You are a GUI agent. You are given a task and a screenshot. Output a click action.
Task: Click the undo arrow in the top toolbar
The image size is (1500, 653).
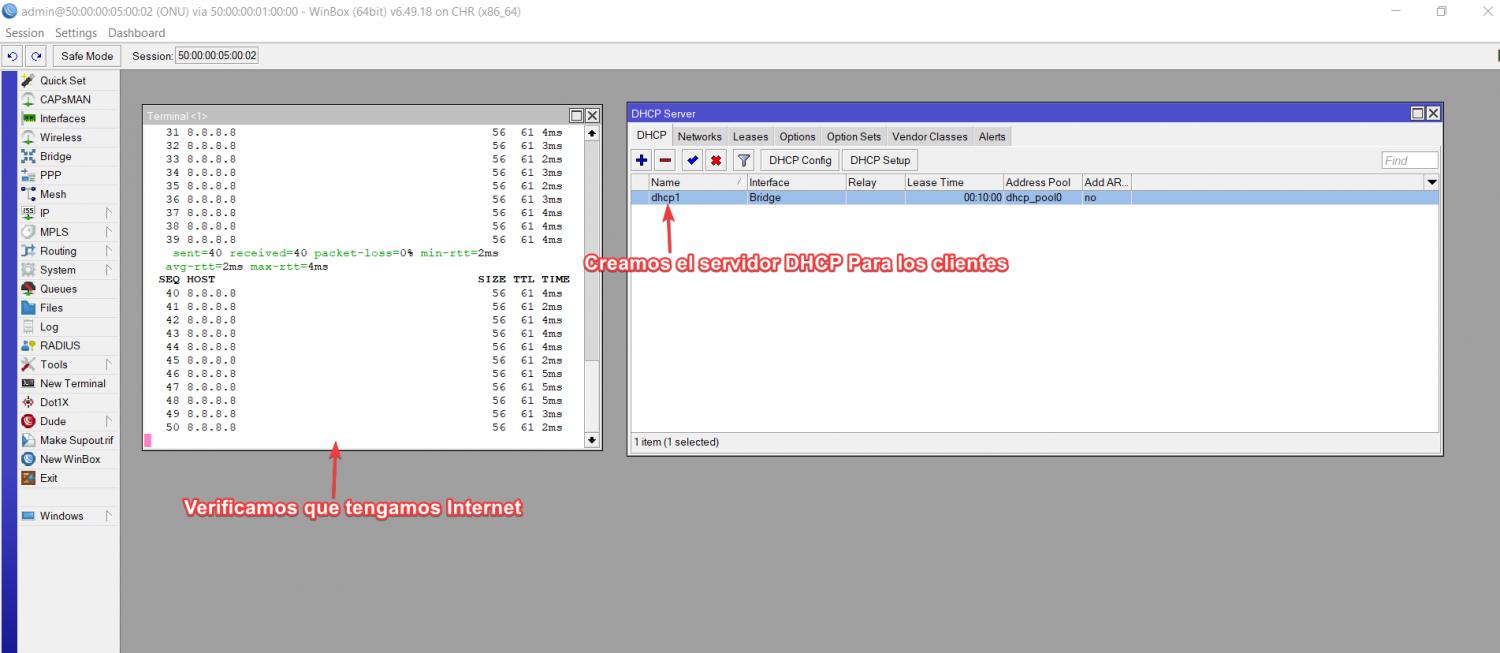pos(12,56)
